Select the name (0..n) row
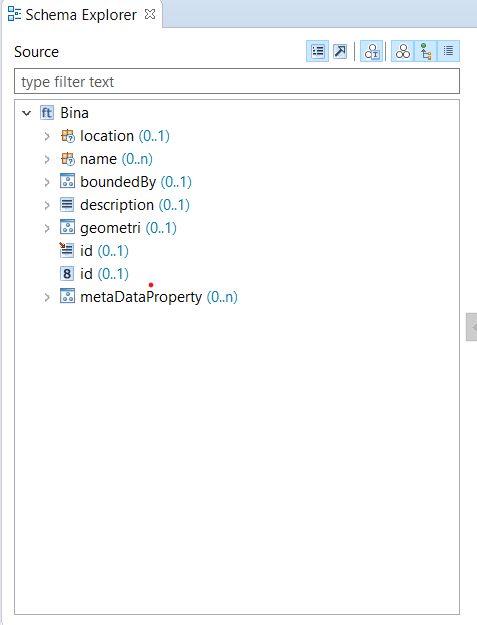 (116, 159)
